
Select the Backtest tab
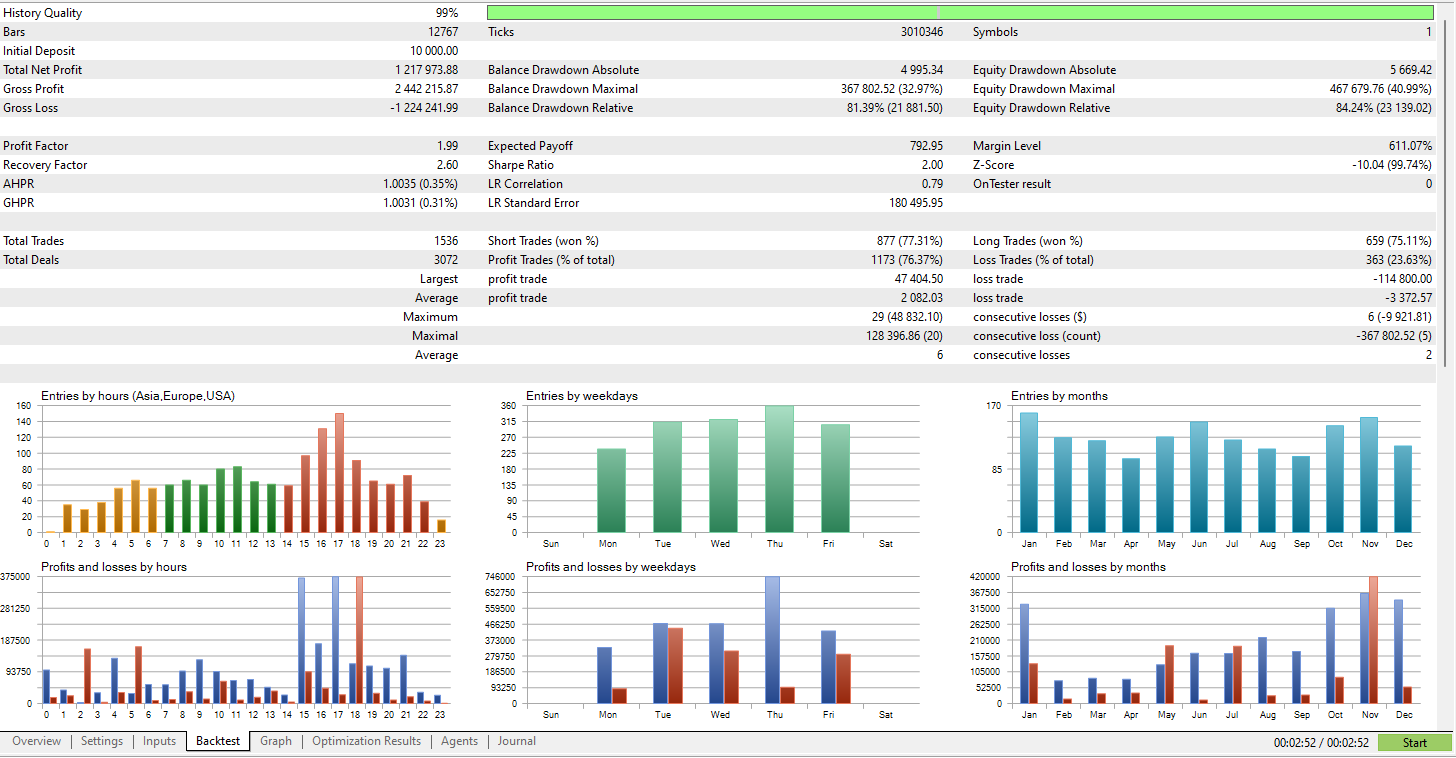218,741
